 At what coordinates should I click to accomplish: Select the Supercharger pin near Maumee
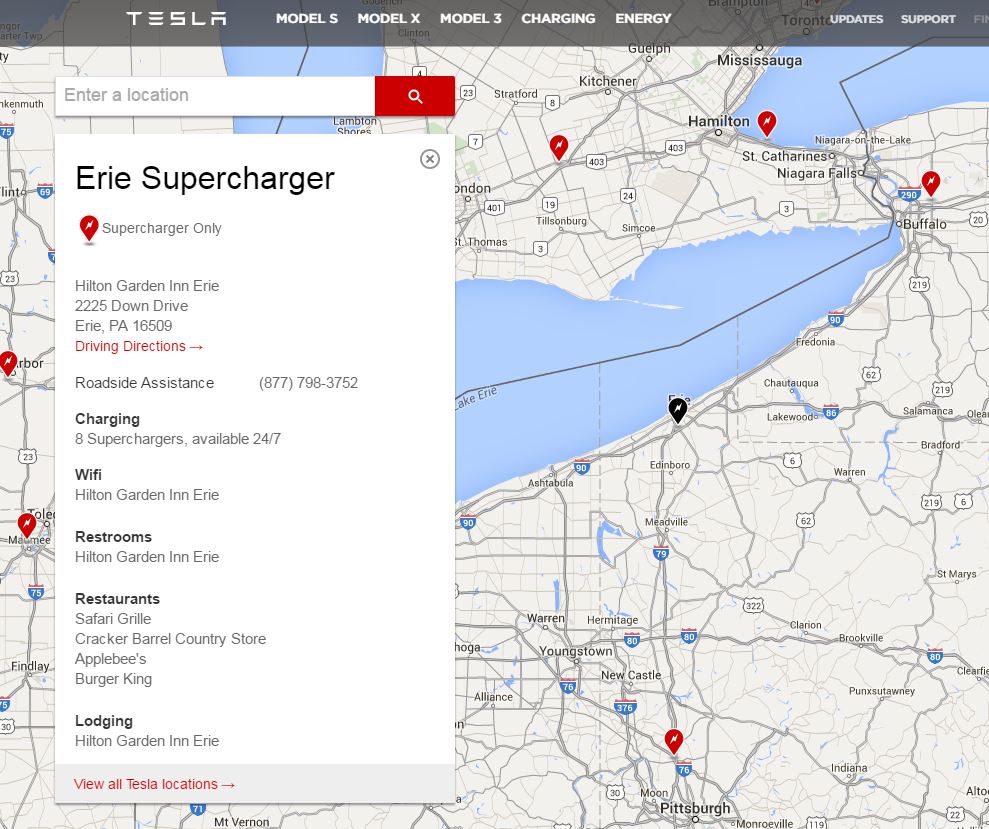coord(26,525)
